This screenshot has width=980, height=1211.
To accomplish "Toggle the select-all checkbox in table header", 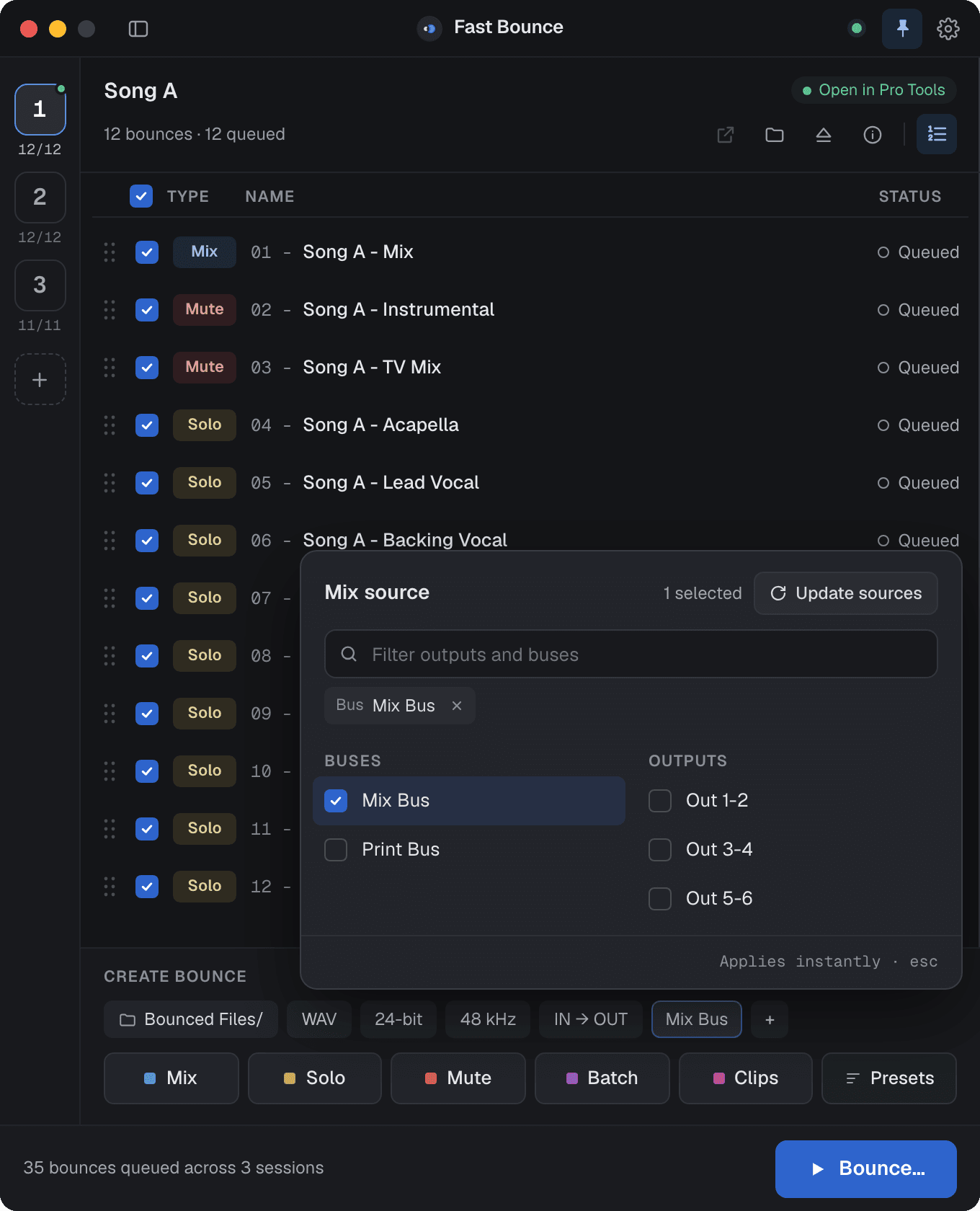I will point(141,196).
